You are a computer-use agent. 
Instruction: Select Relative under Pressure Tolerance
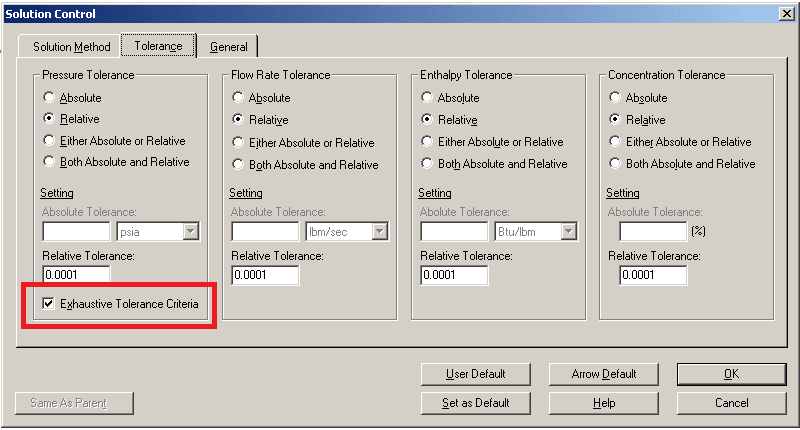click(71, 119)
